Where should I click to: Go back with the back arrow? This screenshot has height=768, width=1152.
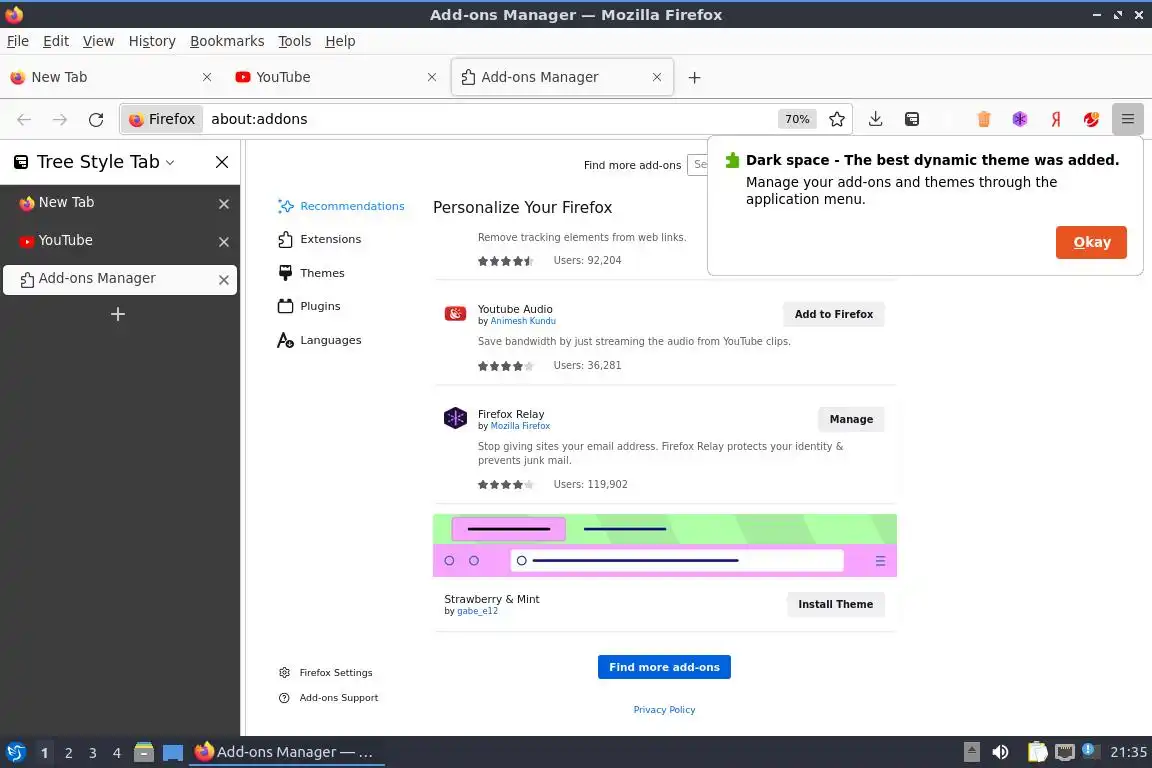[x=24, y=119]
